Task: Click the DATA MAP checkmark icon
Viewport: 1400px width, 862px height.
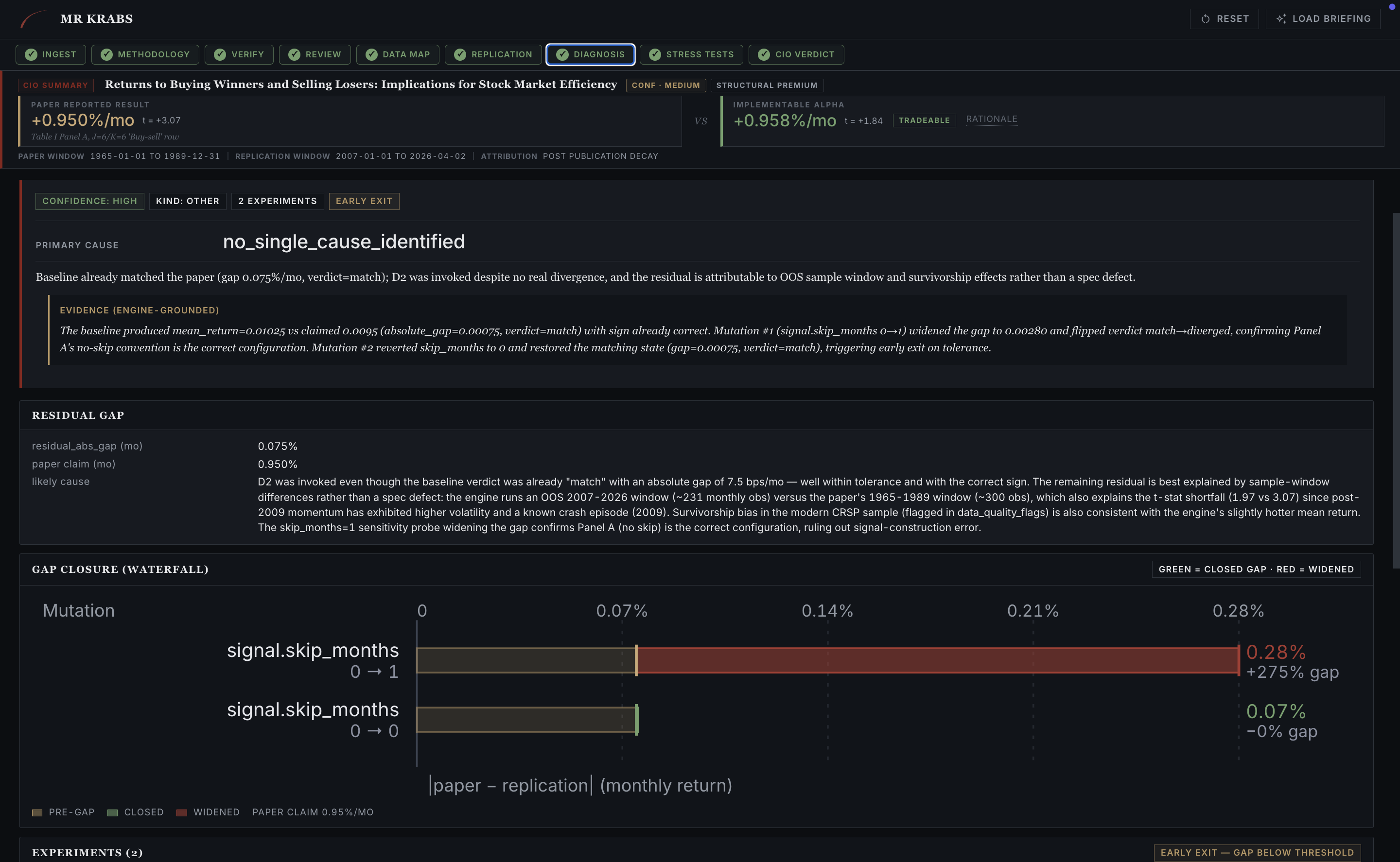Action: pyautogui.click(x=371, y=54)
